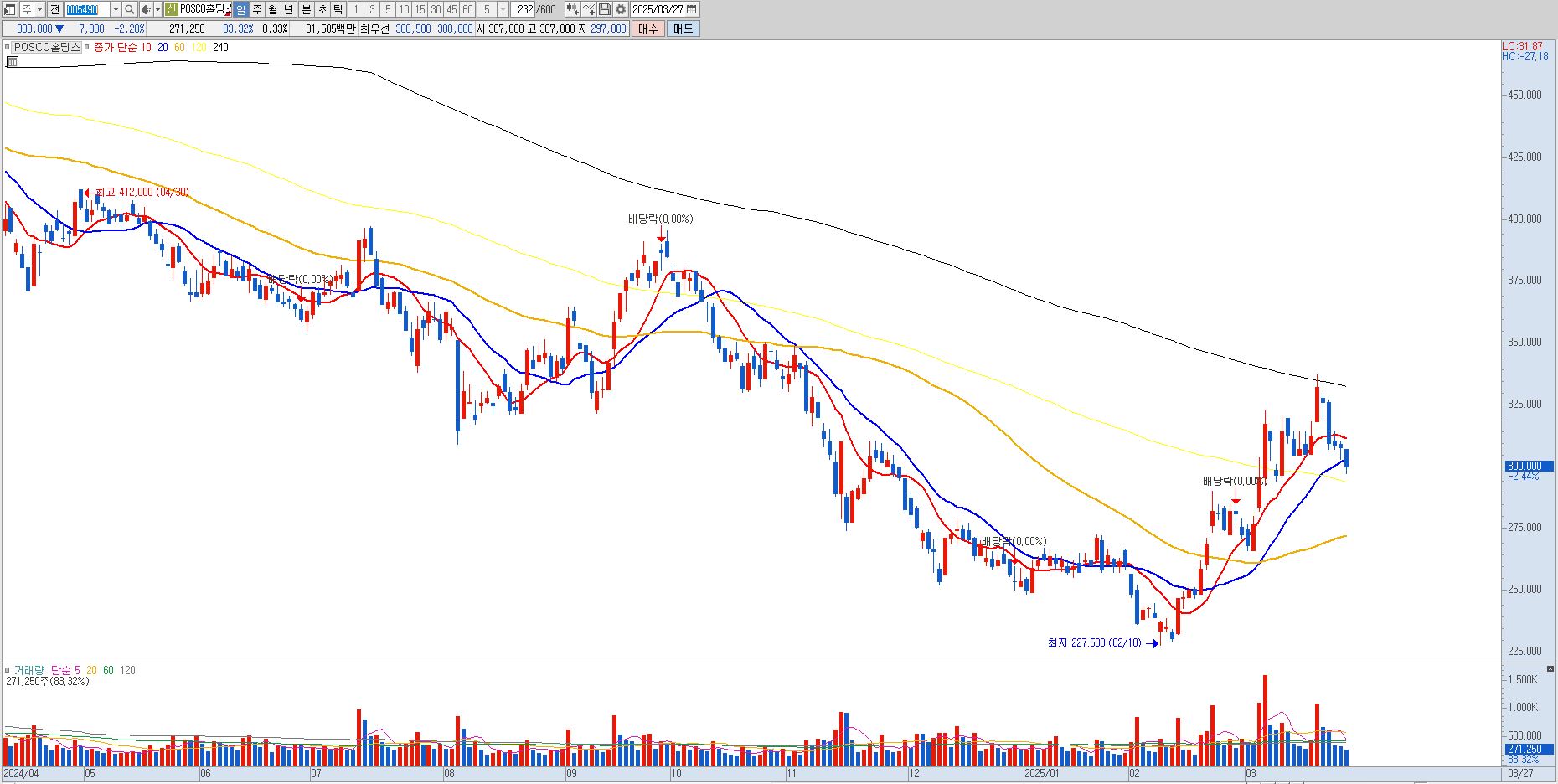Switch to 분 minute period
The width and height of the screenshot is (1558, 784).
point(306,9)
